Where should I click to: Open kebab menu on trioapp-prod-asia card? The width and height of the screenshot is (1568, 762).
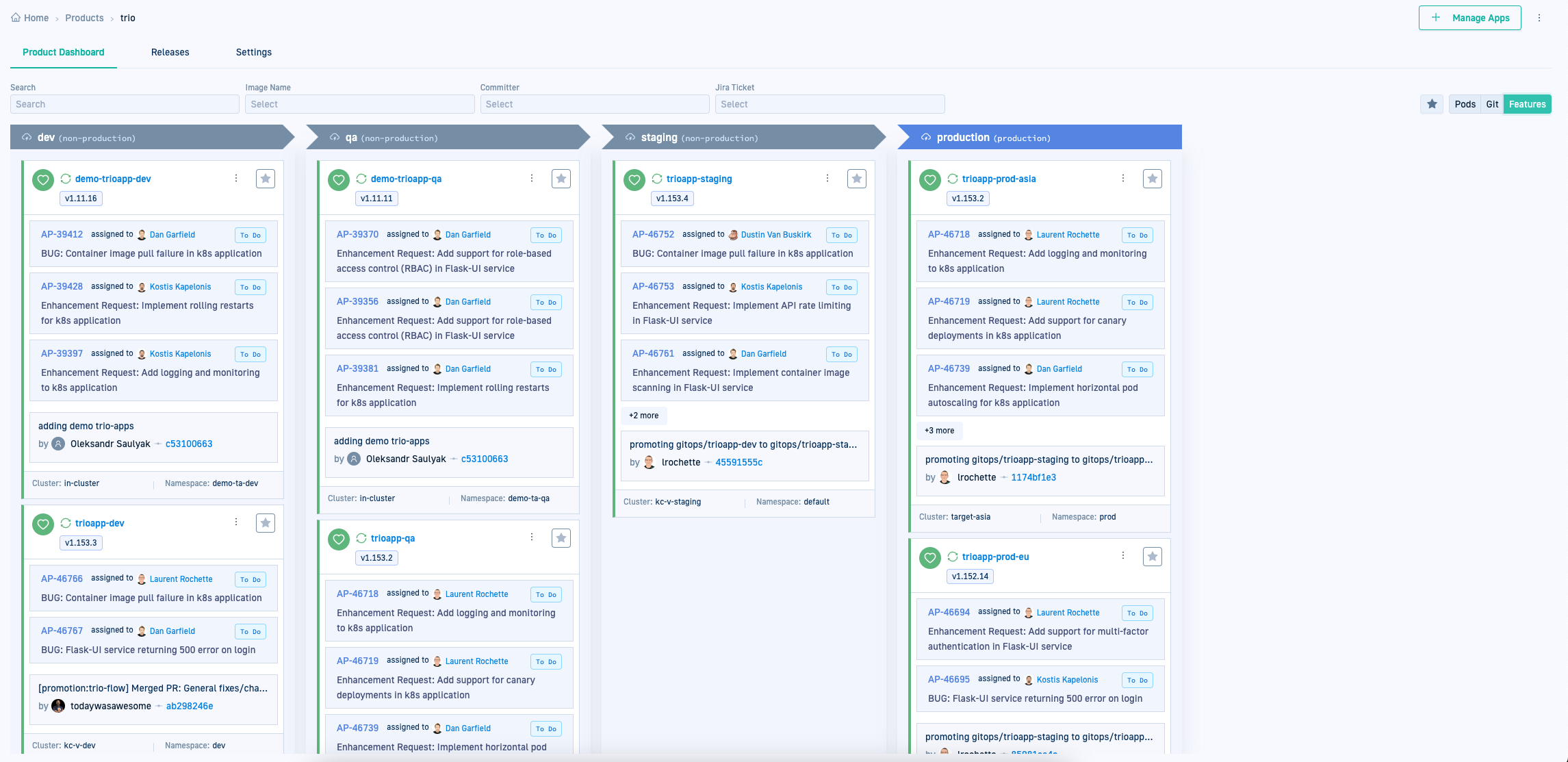pyautogui.click(x=1123, y=178)
